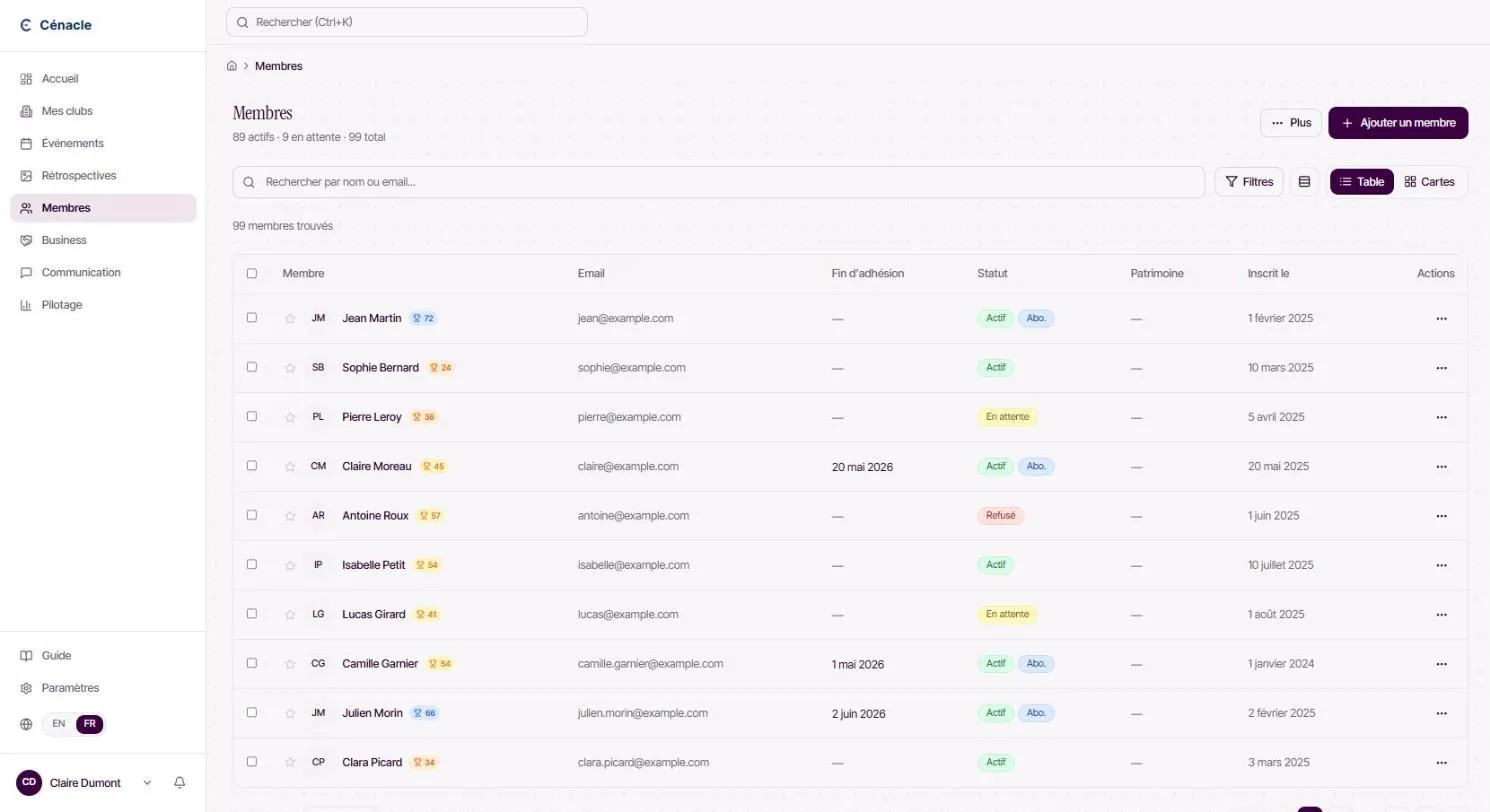Open the Plus options menu

tap(1291, 123)
